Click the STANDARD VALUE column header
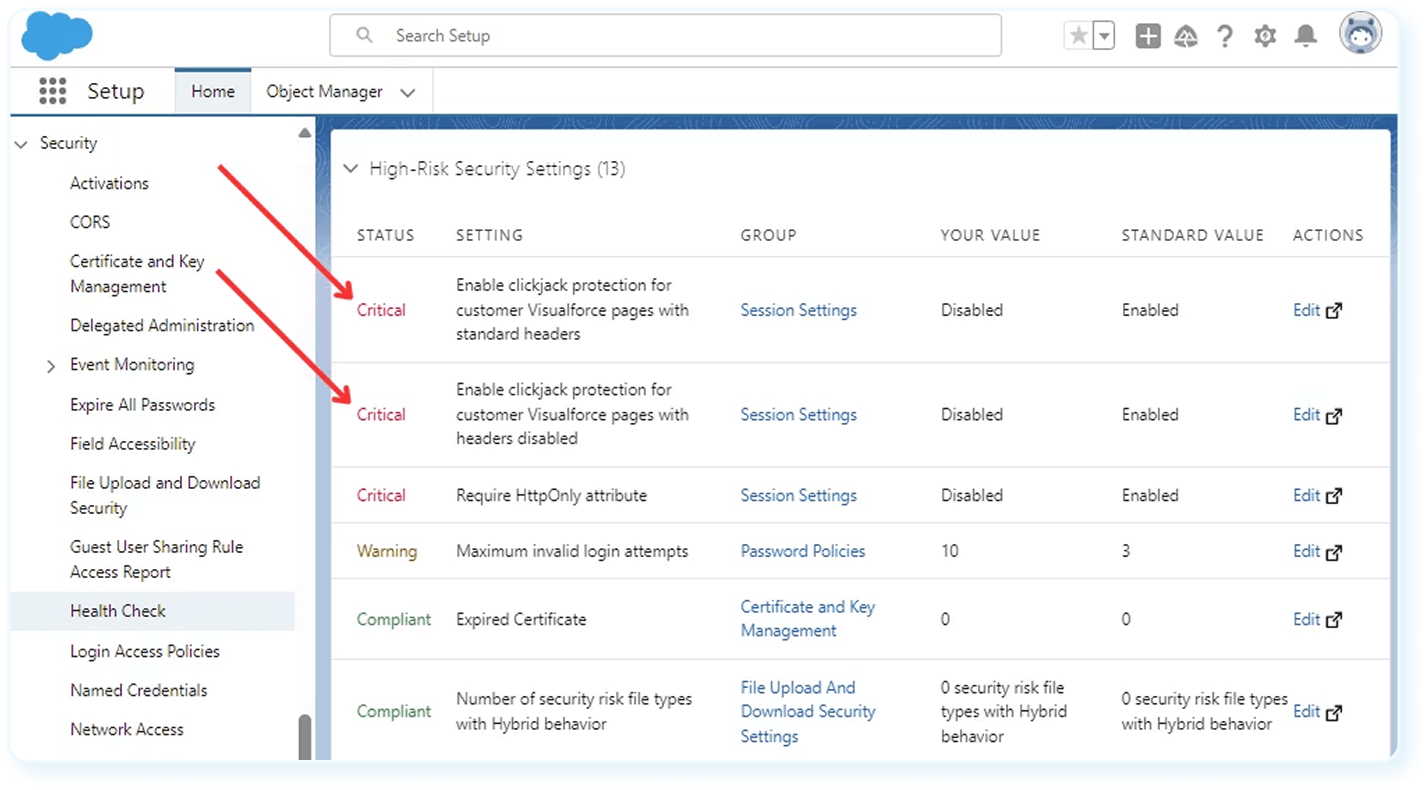The height and width of the screenshot is (790, 1428). coord(1192,235)
